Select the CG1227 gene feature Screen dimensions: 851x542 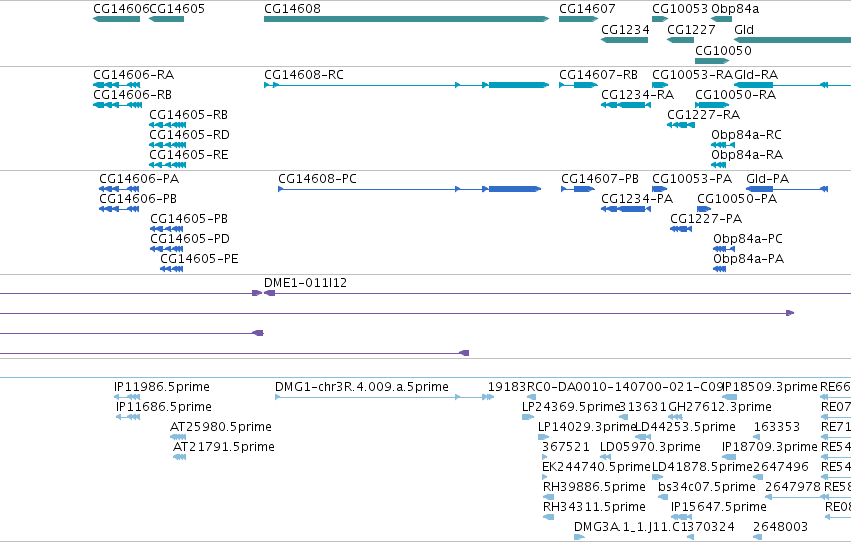(681, 40)
